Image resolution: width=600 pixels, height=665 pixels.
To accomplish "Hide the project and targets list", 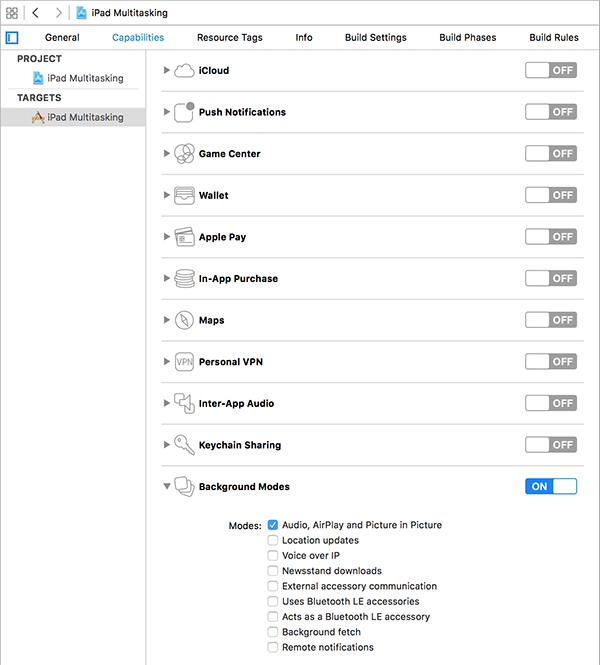I will click(x=12, y=38).
